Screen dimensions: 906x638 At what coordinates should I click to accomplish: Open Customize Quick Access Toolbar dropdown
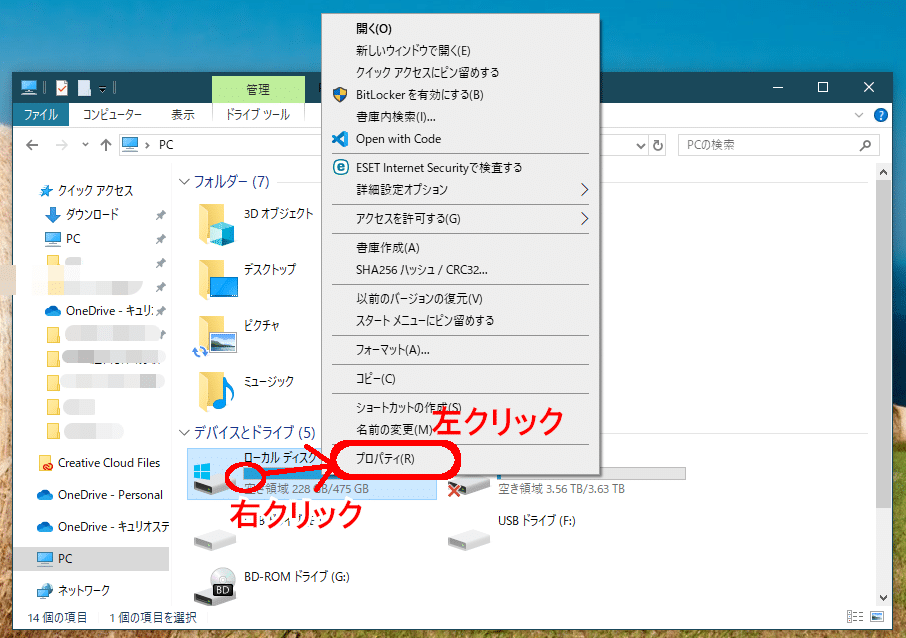point(102,89)
